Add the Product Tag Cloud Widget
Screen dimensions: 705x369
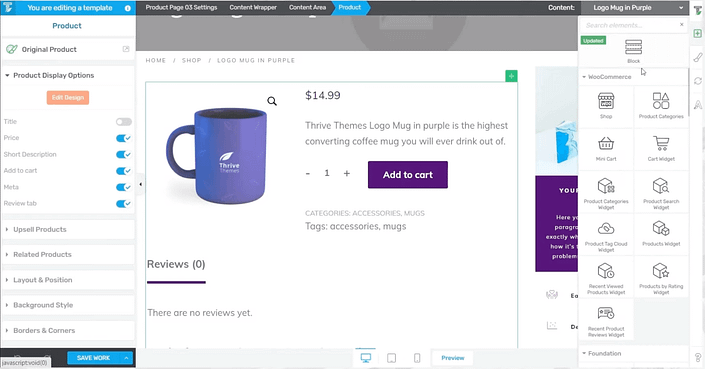click(x=606, y=235)
